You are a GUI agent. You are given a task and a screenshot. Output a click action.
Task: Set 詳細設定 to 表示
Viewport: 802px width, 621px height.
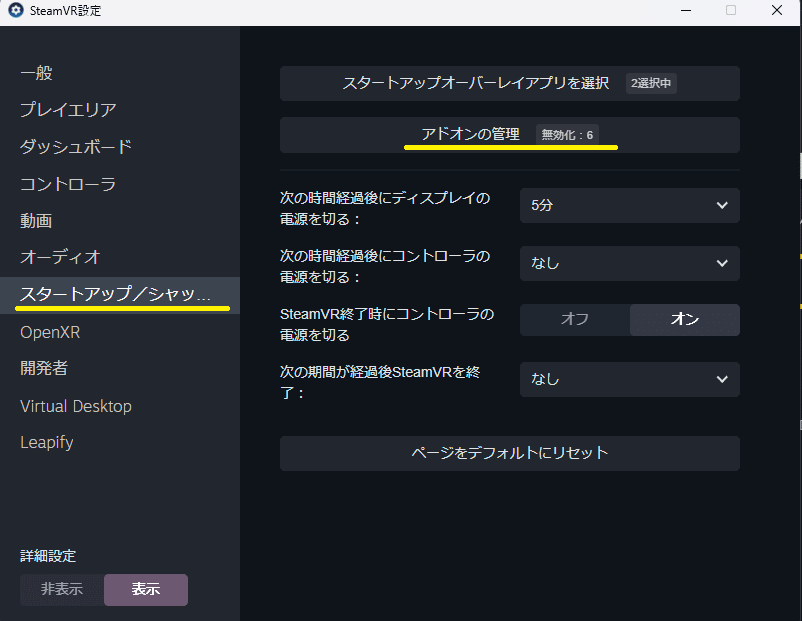click(x=146, y=589)
